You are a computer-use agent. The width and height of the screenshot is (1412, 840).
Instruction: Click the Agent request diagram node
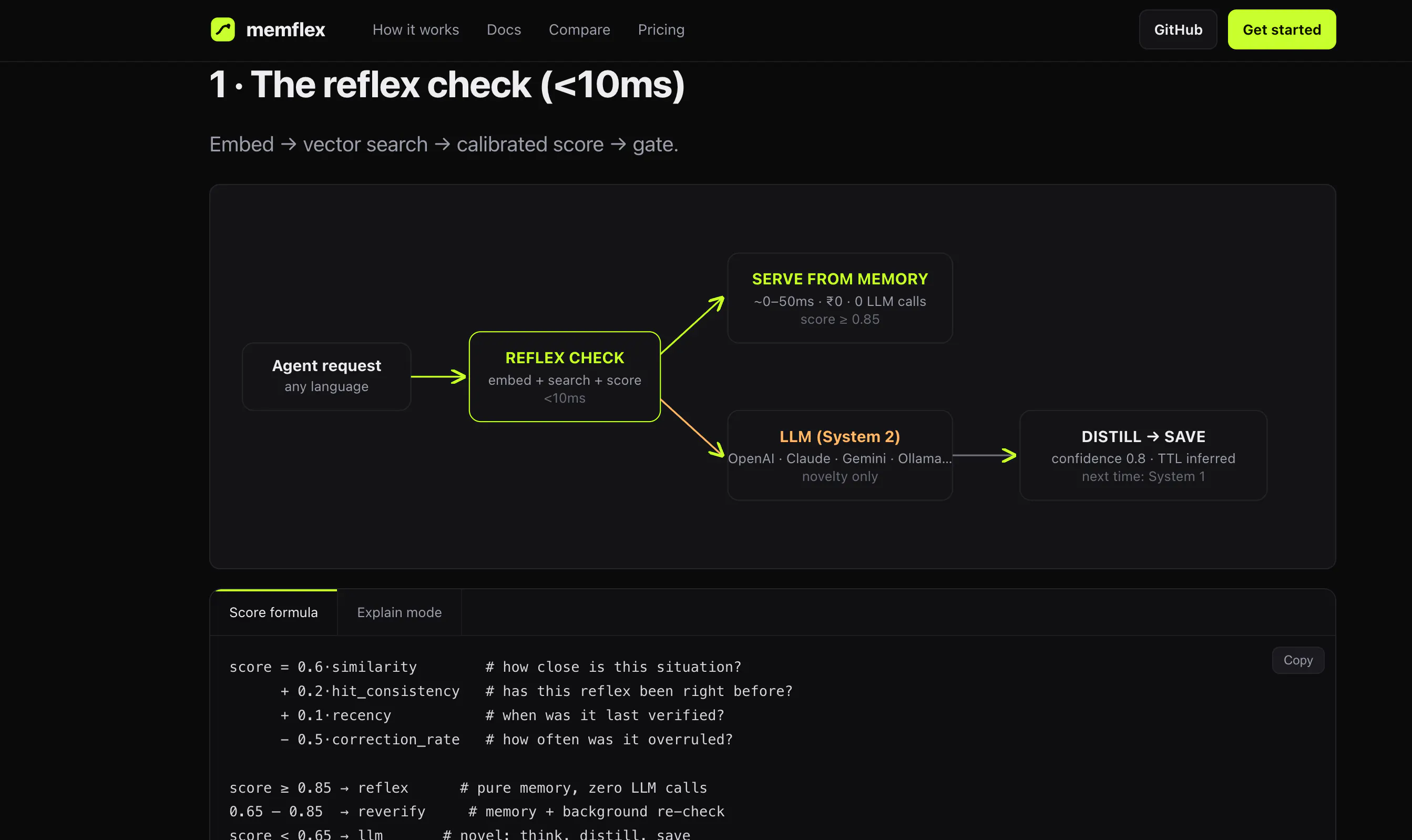(x=326, y=376)
